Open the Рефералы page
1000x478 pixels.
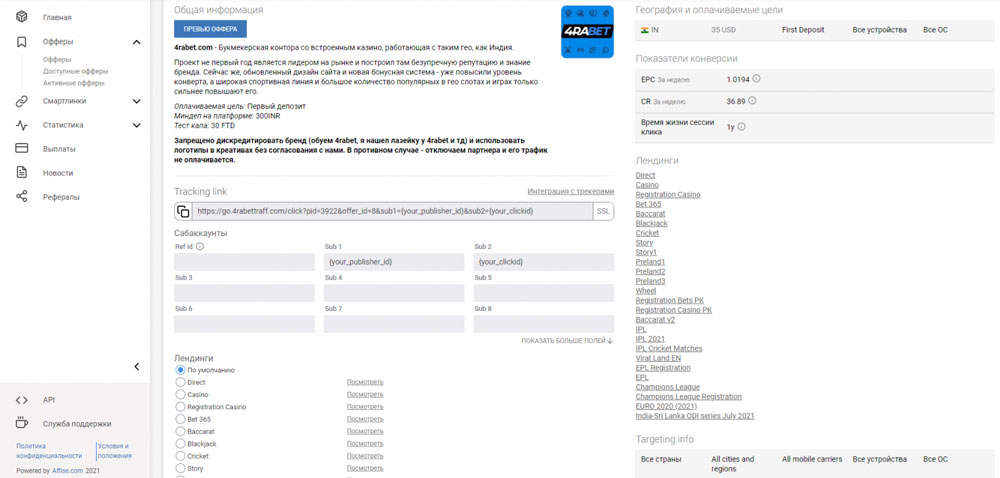(x=61, y=197)
